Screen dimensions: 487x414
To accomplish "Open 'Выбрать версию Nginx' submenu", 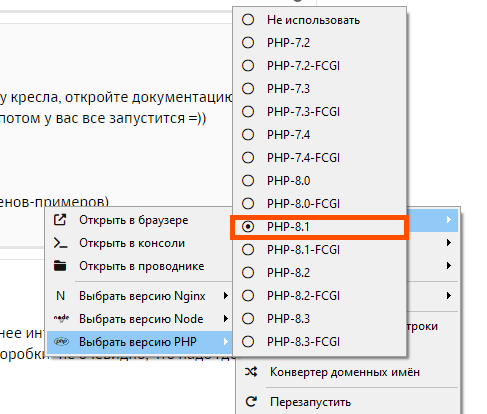I will [x=139, y=296].
